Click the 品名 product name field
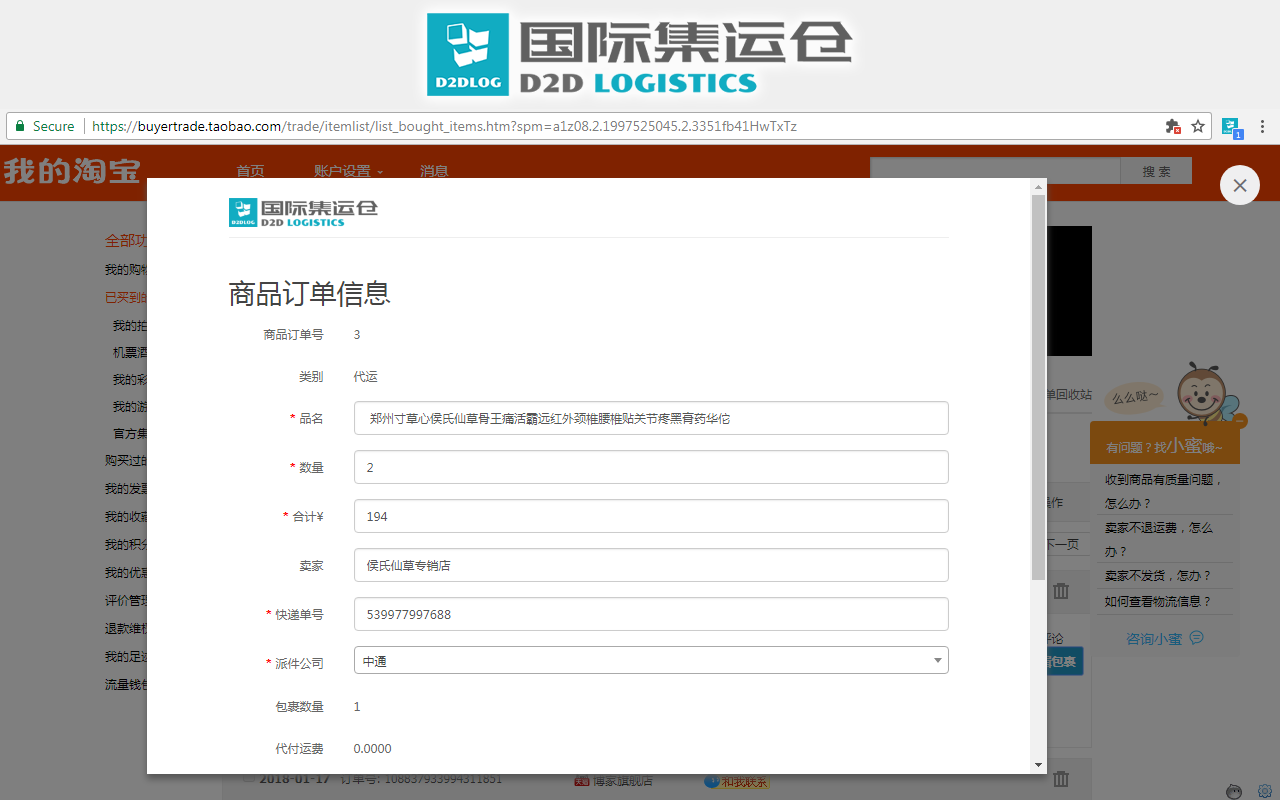 651,418
